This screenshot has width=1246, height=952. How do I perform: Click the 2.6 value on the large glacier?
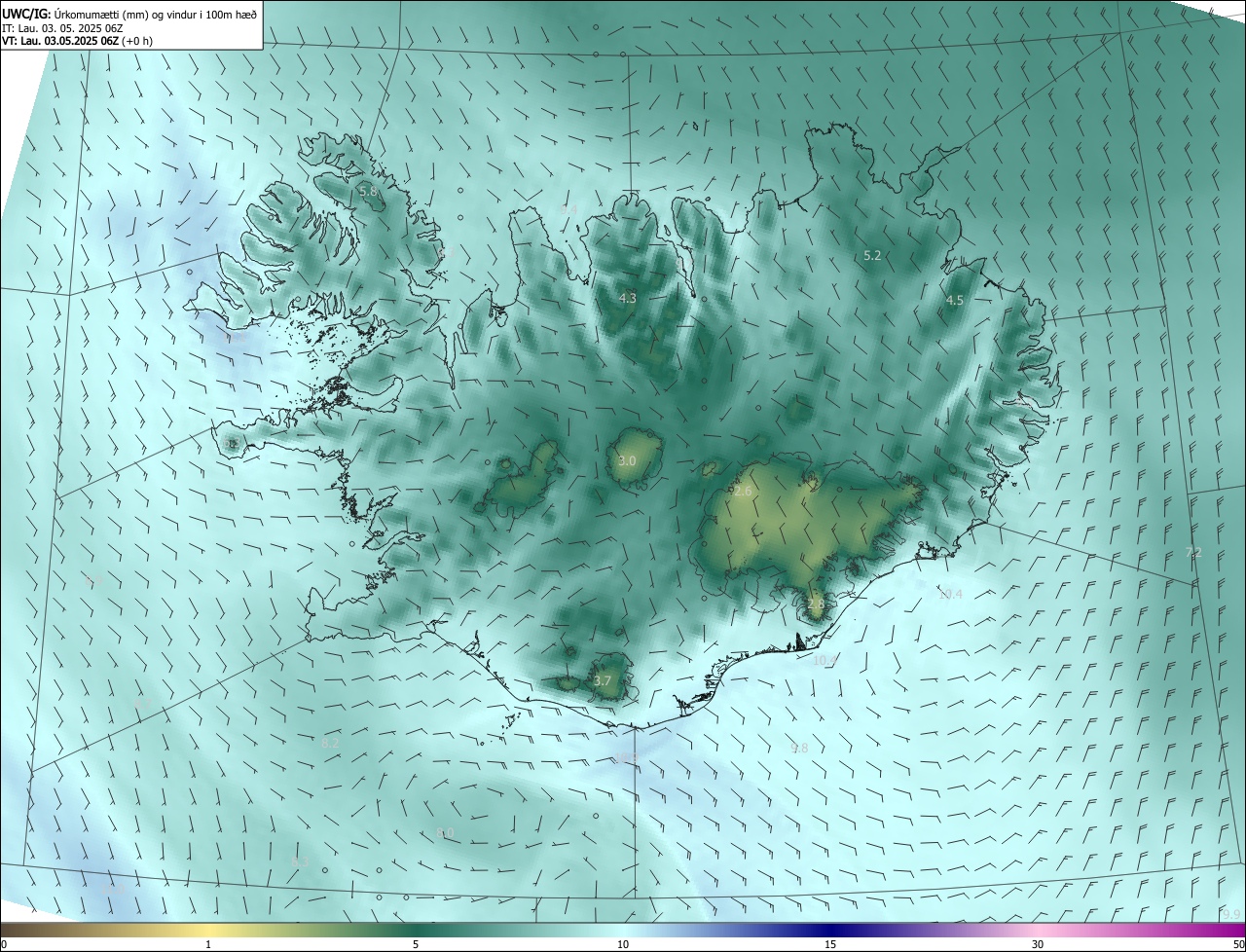[x=743, y=492]
